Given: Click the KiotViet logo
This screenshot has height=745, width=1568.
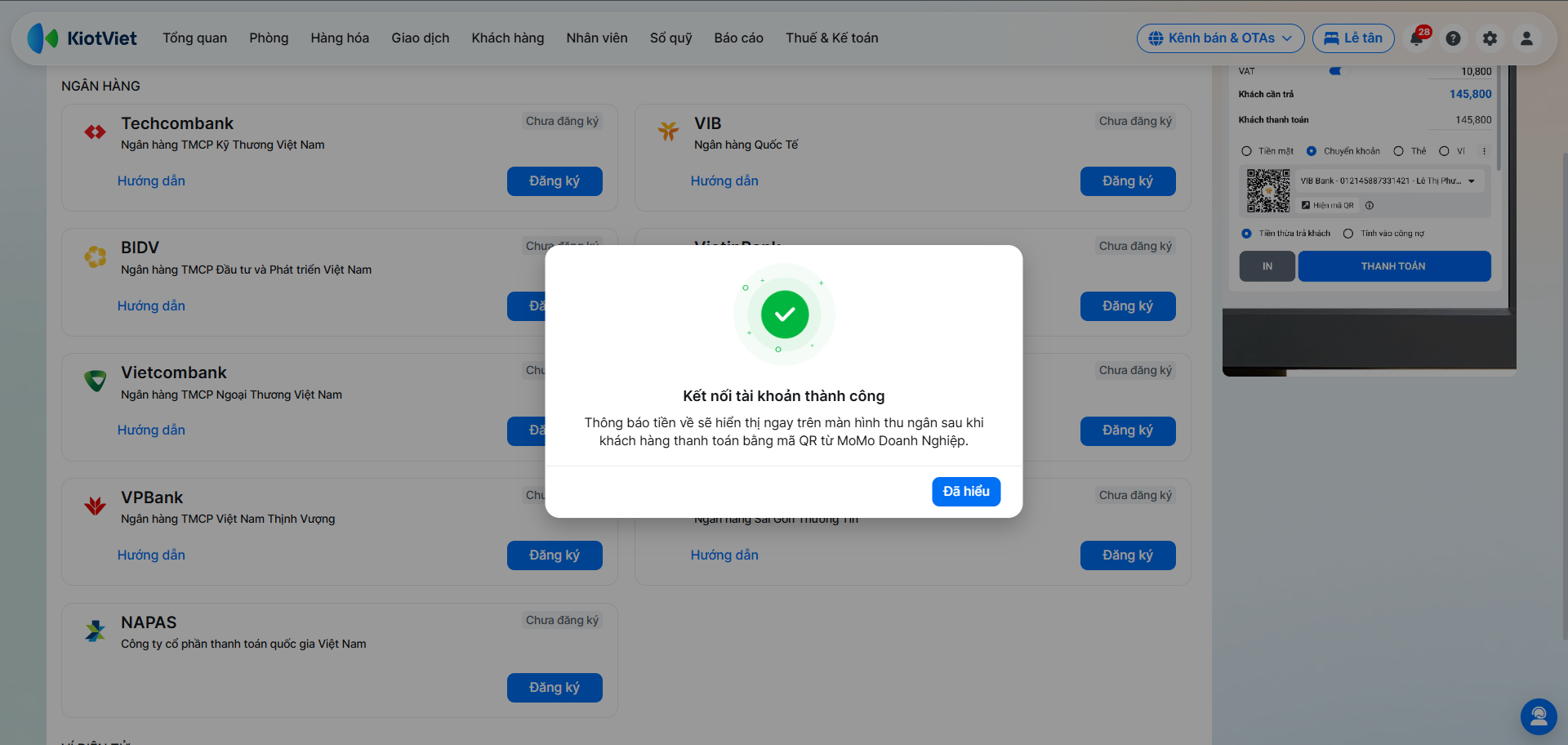Looking at the screenshot, I should [82, 38].
